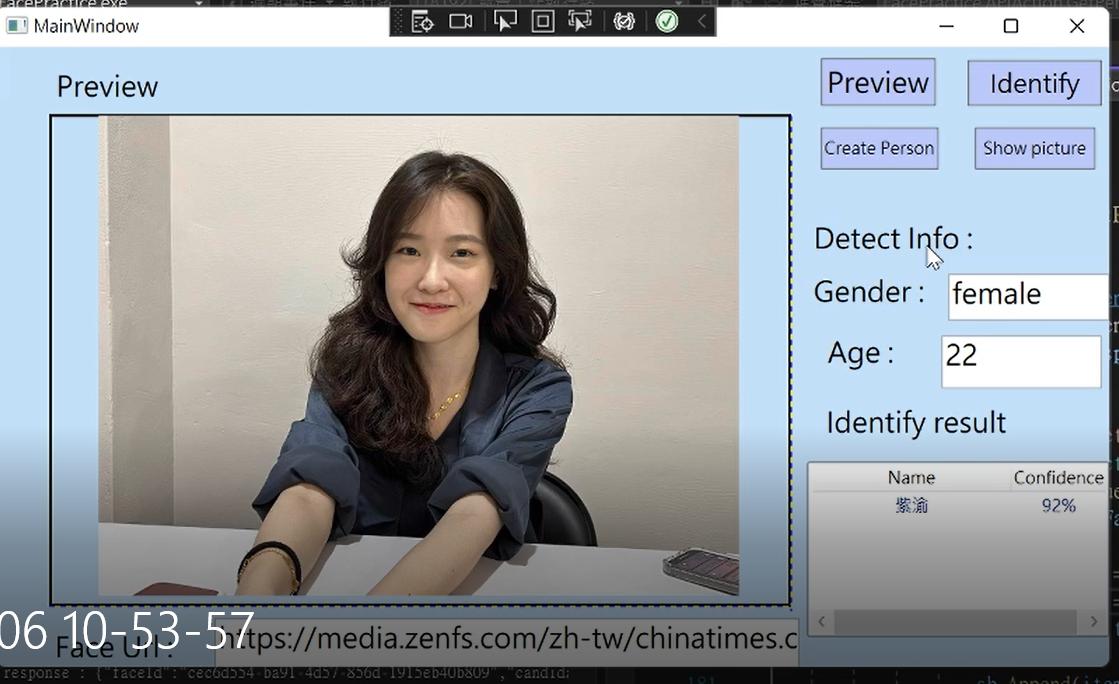Click the dotted drag grip on the debug toolbar
The height and width of the screenshot is (684, 1119).
click(x=398, y=21)
